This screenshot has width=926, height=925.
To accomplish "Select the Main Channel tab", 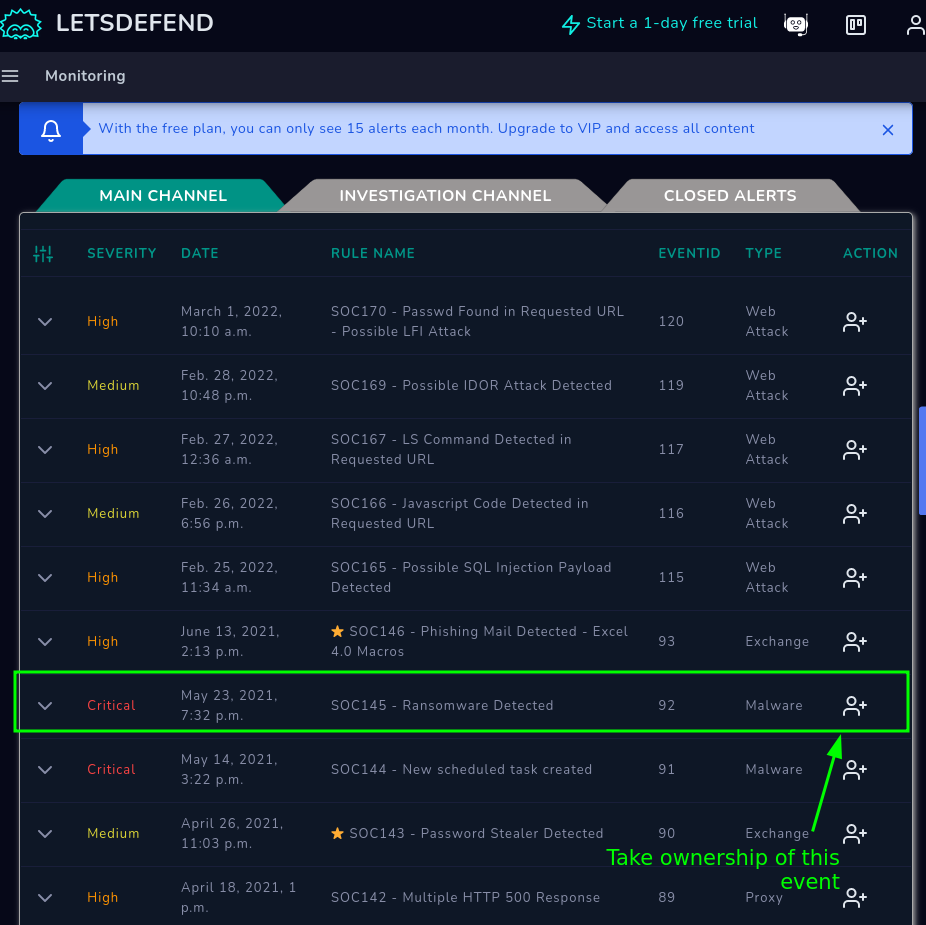I will pyautogui.click(x=163, y=196).
